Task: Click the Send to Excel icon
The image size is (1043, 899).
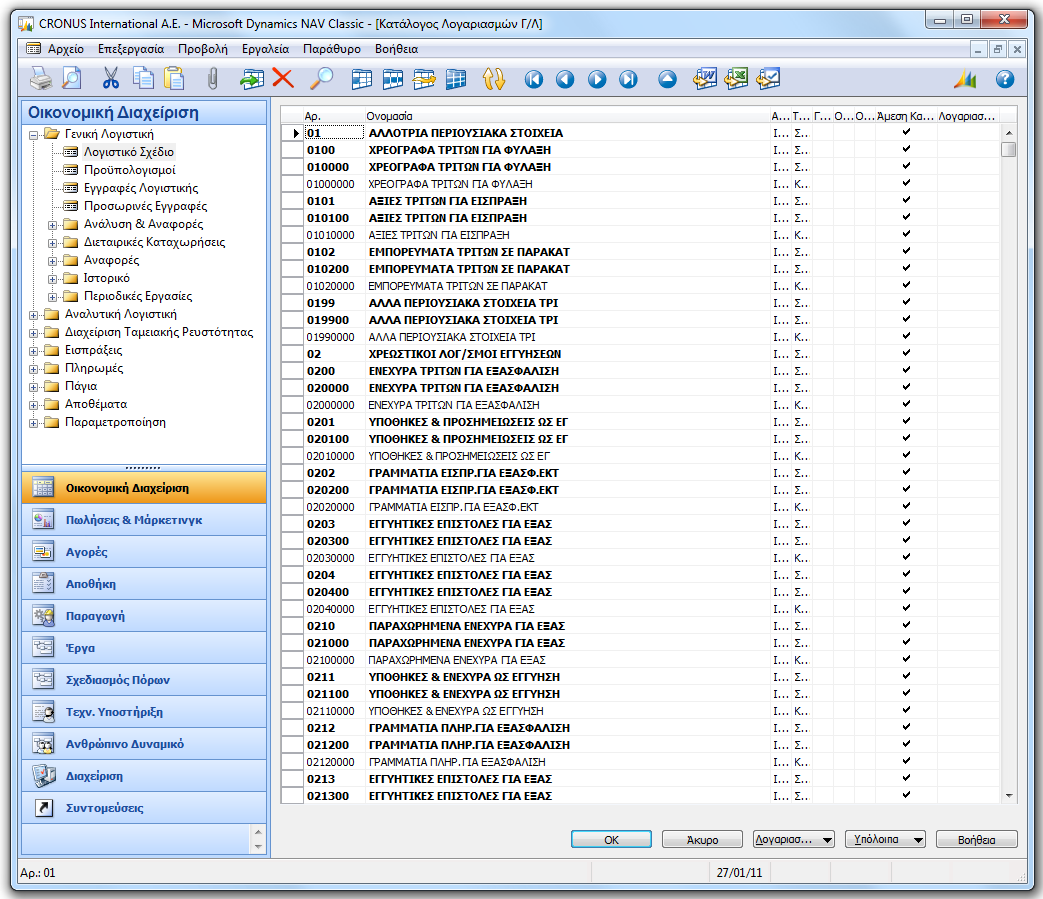Action: point(736,78)
